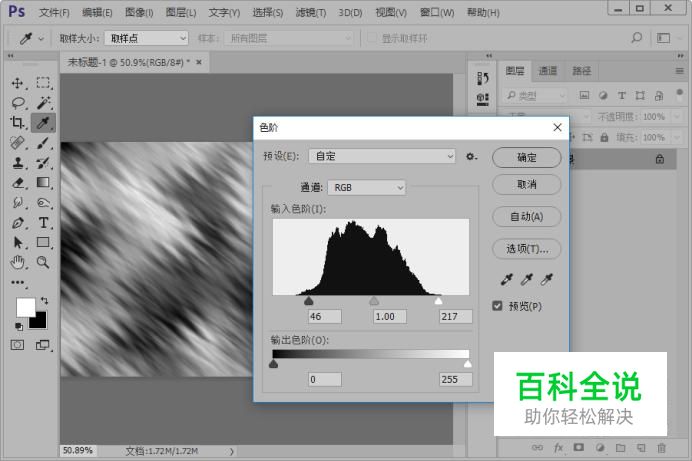This screenshot has height=461, width=692.
Task: Set black point eyedropper in Levels
Action: [506, 279]
